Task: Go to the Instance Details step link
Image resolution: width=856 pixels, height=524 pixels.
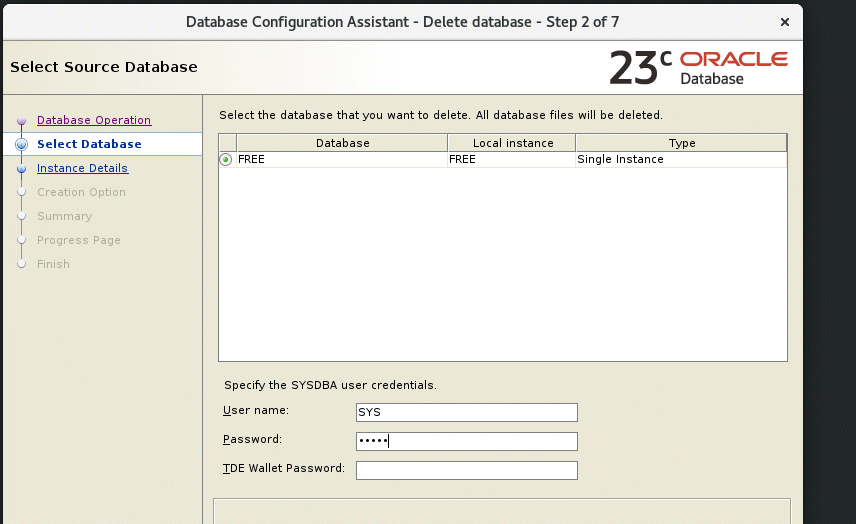Action: (82, 168)
